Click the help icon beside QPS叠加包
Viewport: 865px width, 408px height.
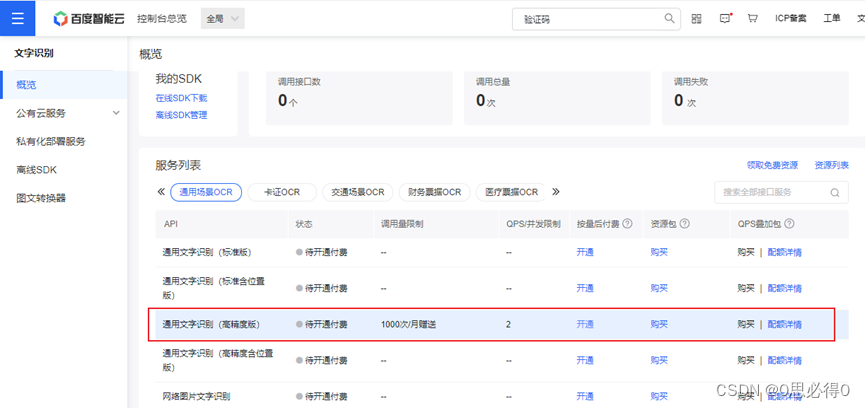(x=789, y=224)
